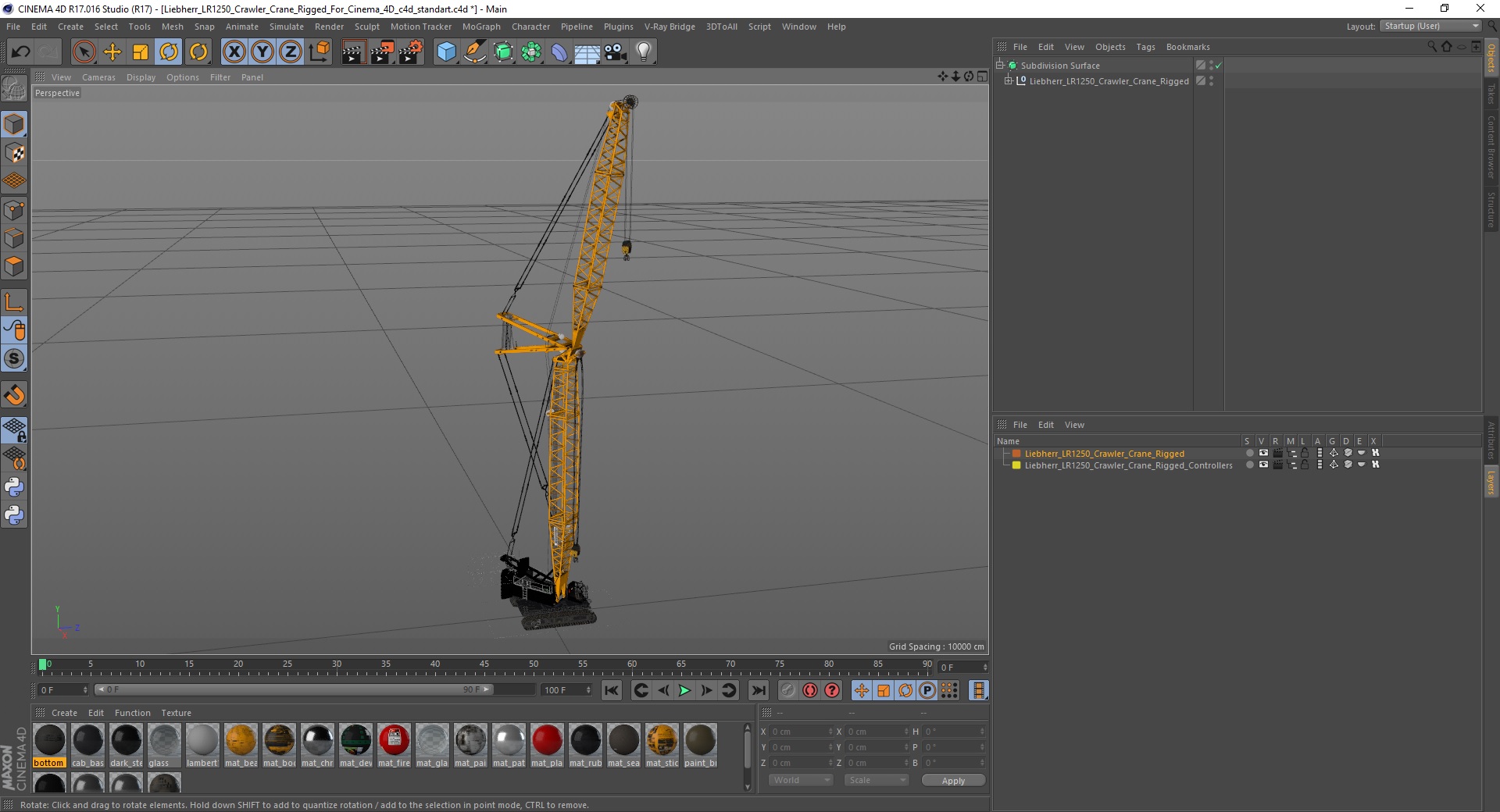1500x812 pixels.
Task: Open the Objects side tab
Action: (x=1491, y=58)
